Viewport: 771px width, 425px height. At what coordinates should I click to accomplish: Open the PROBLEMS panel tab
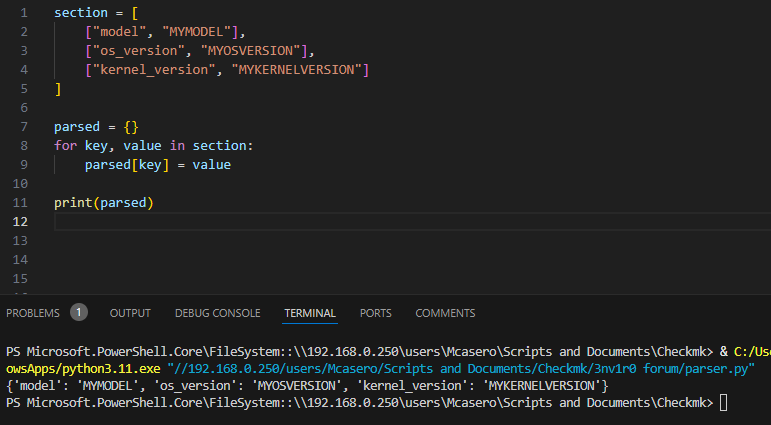click(33, 313)
